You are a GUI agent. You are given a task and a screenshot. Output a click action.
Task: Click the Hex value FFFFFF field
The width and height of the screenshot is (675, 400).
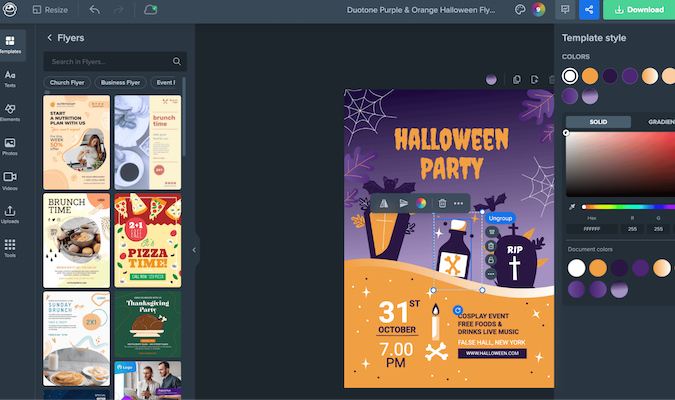591,229
